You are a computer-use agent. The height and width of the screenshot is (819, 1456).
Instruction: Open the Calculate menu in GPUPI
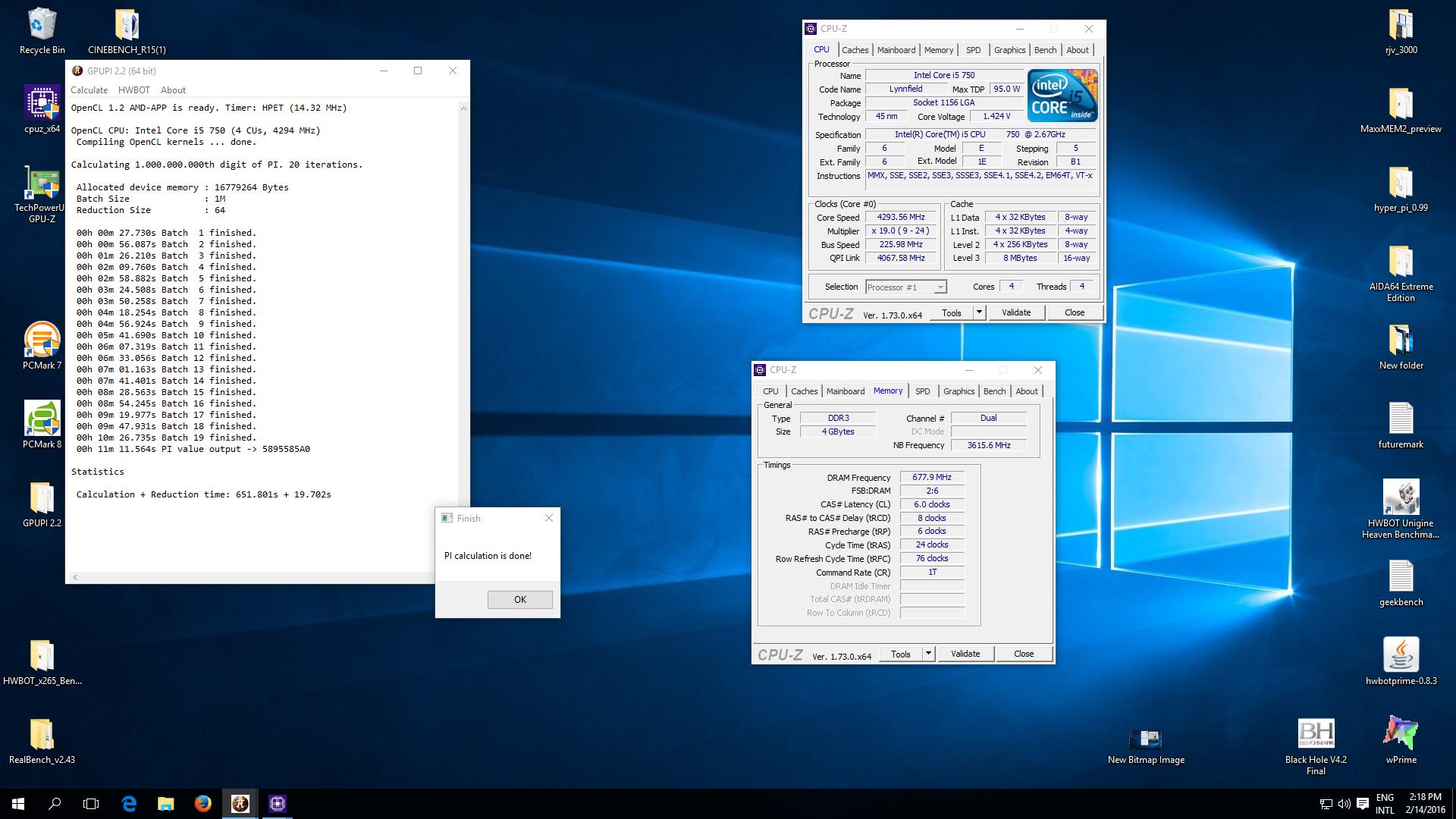point(89,89)
